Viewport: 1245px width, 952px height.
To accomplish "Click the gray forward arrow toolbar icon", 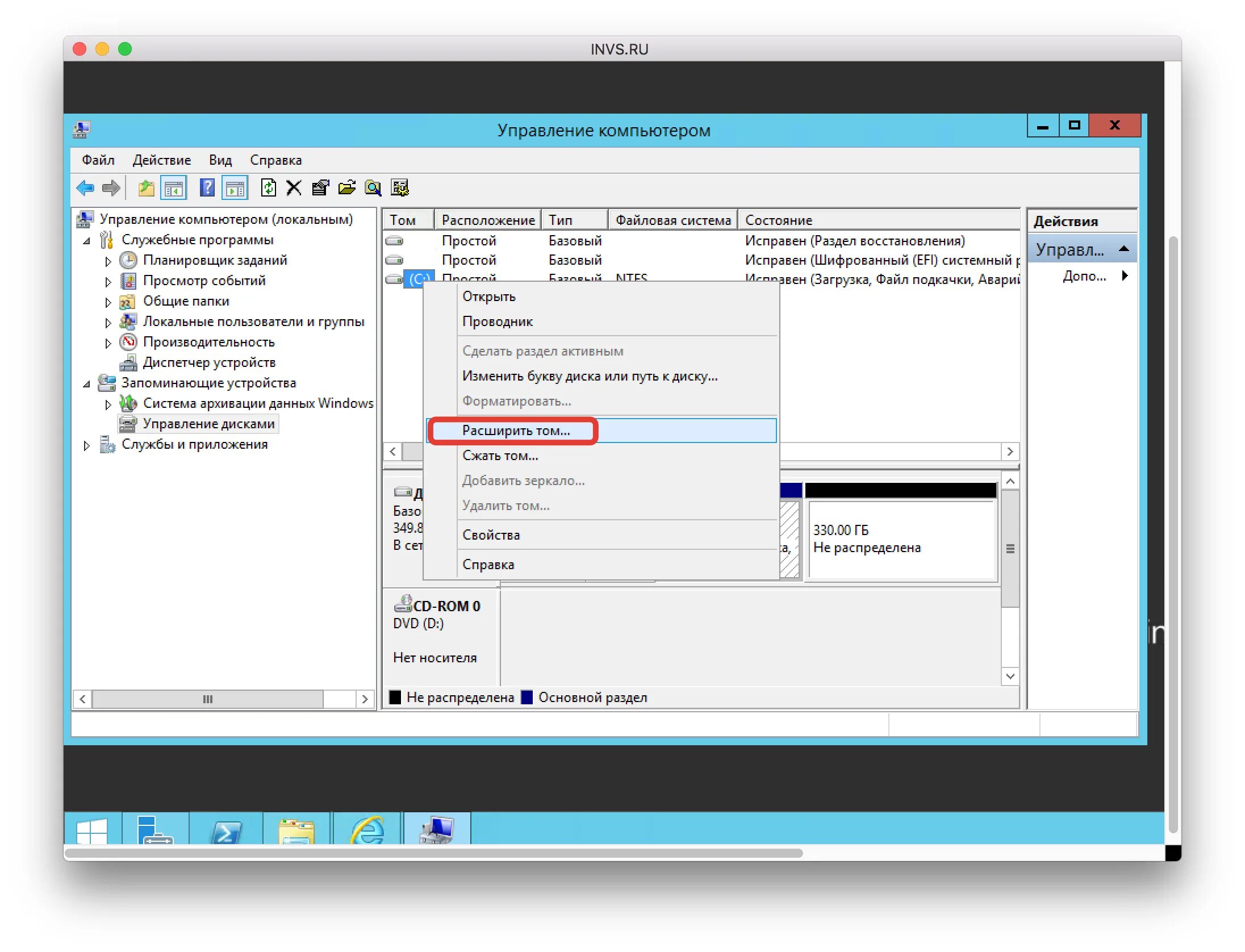I will point(111,188).
